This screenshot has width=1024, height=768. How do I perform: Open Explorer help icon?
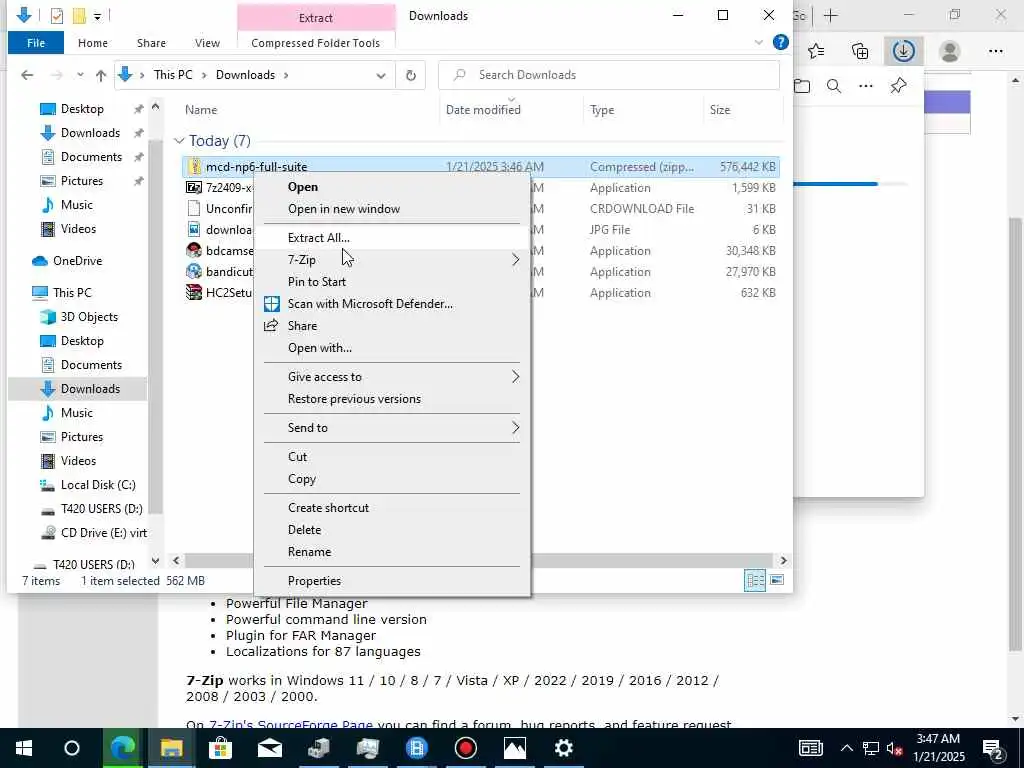point(780,42)
